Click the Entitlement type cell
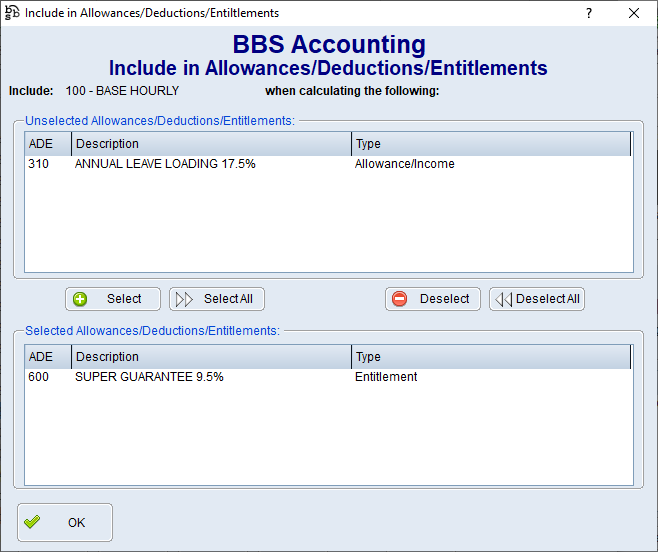This screenshot has width=658, height=552. click(386, 377)
